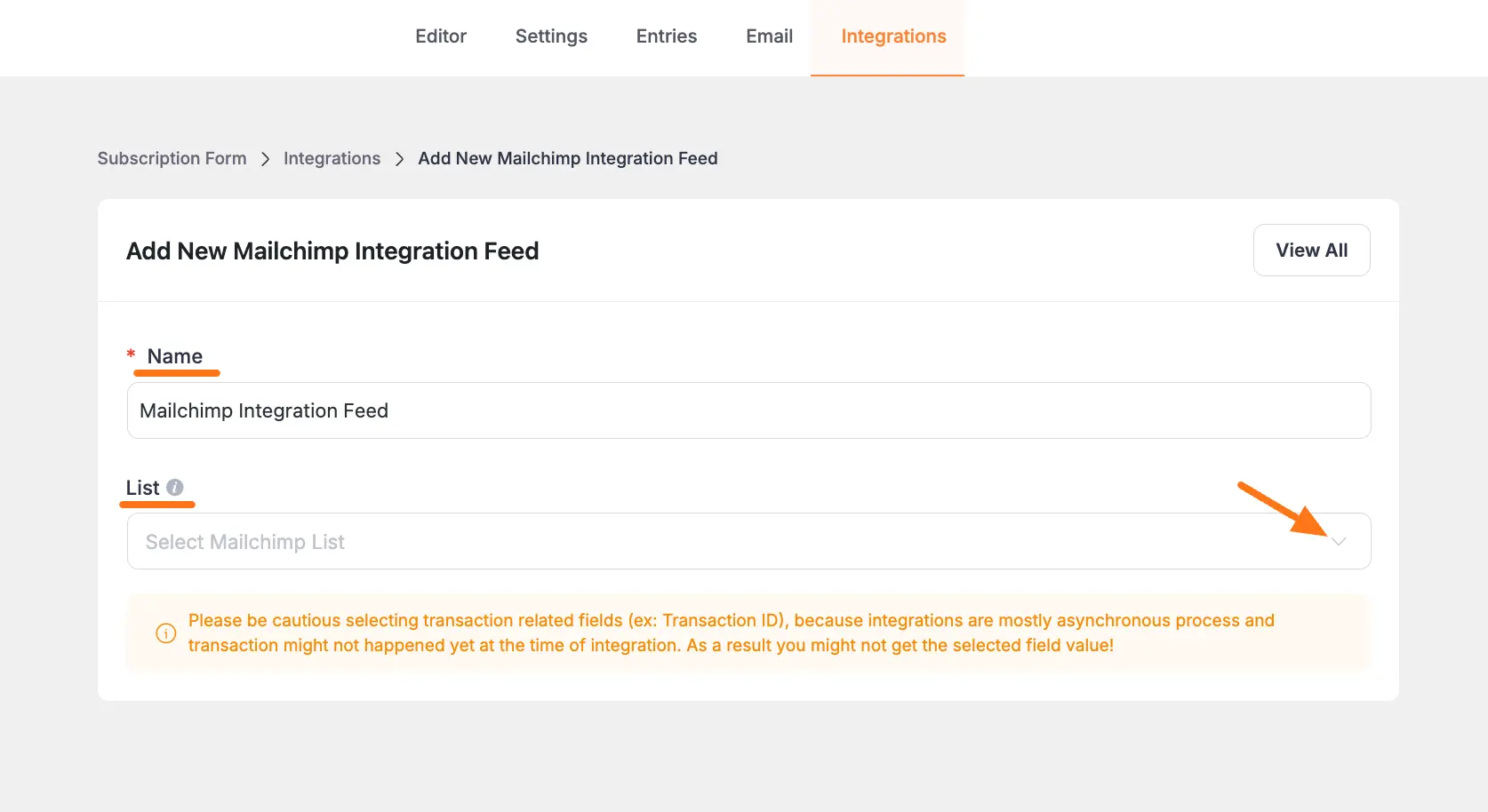Click the red required asterisk by Name
1488x812 pixels.
pos(131,354)
